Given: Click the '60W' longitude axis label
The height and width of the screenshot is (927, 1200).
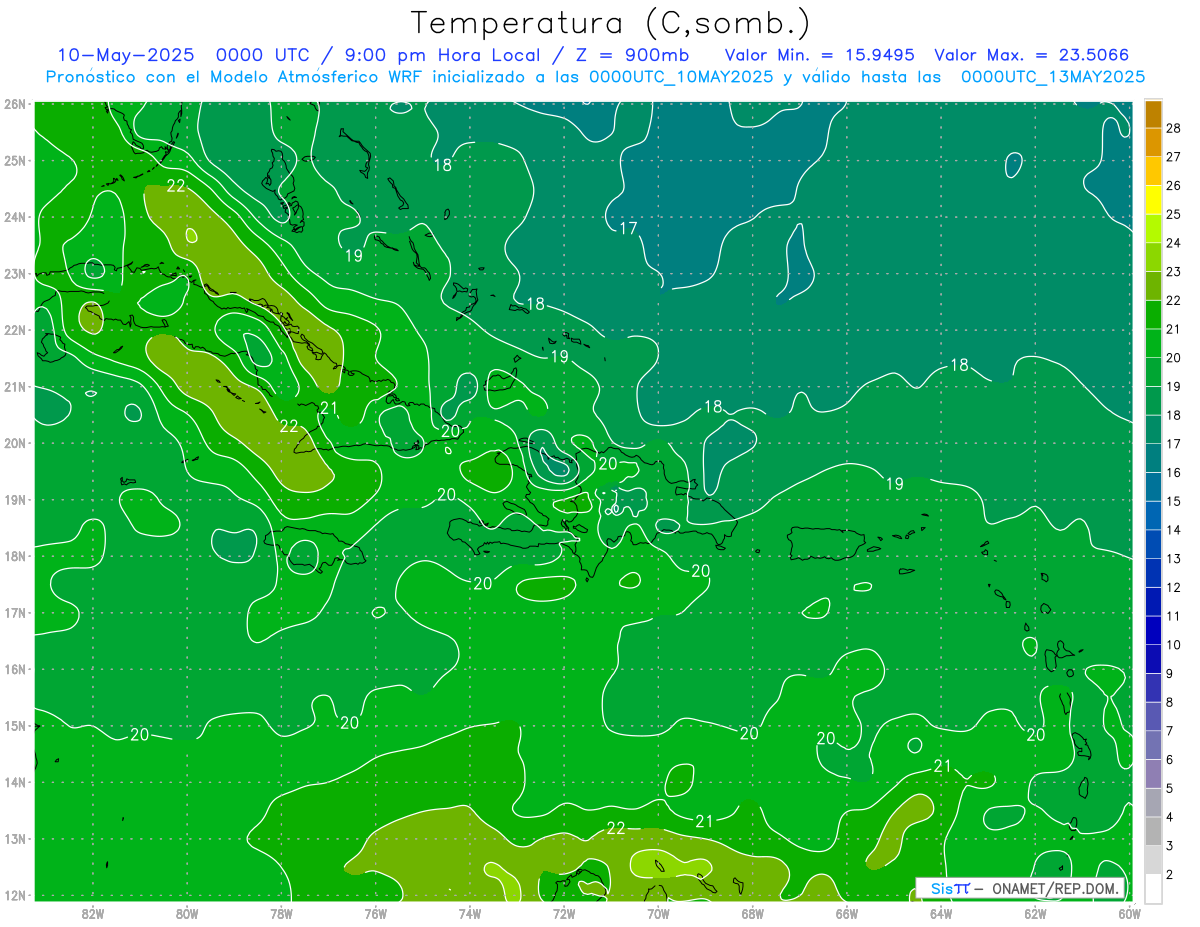Looking at the screenshot, I should point(1129,913).
